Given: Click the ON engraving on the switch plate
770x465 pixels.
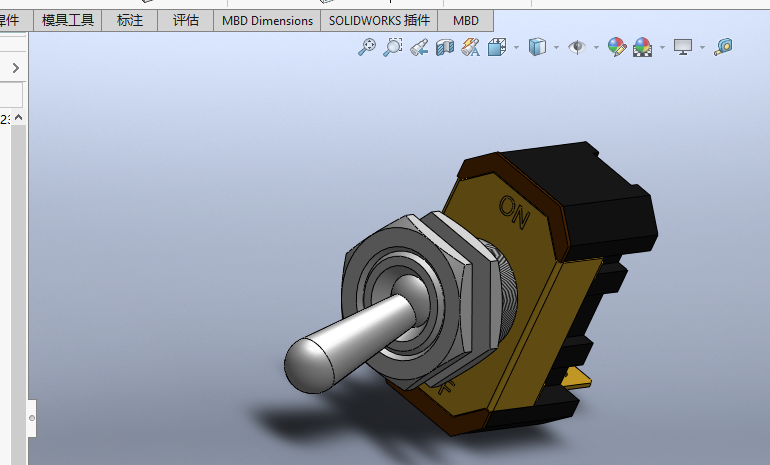Looking at the screenshot, I should [514, 213].
